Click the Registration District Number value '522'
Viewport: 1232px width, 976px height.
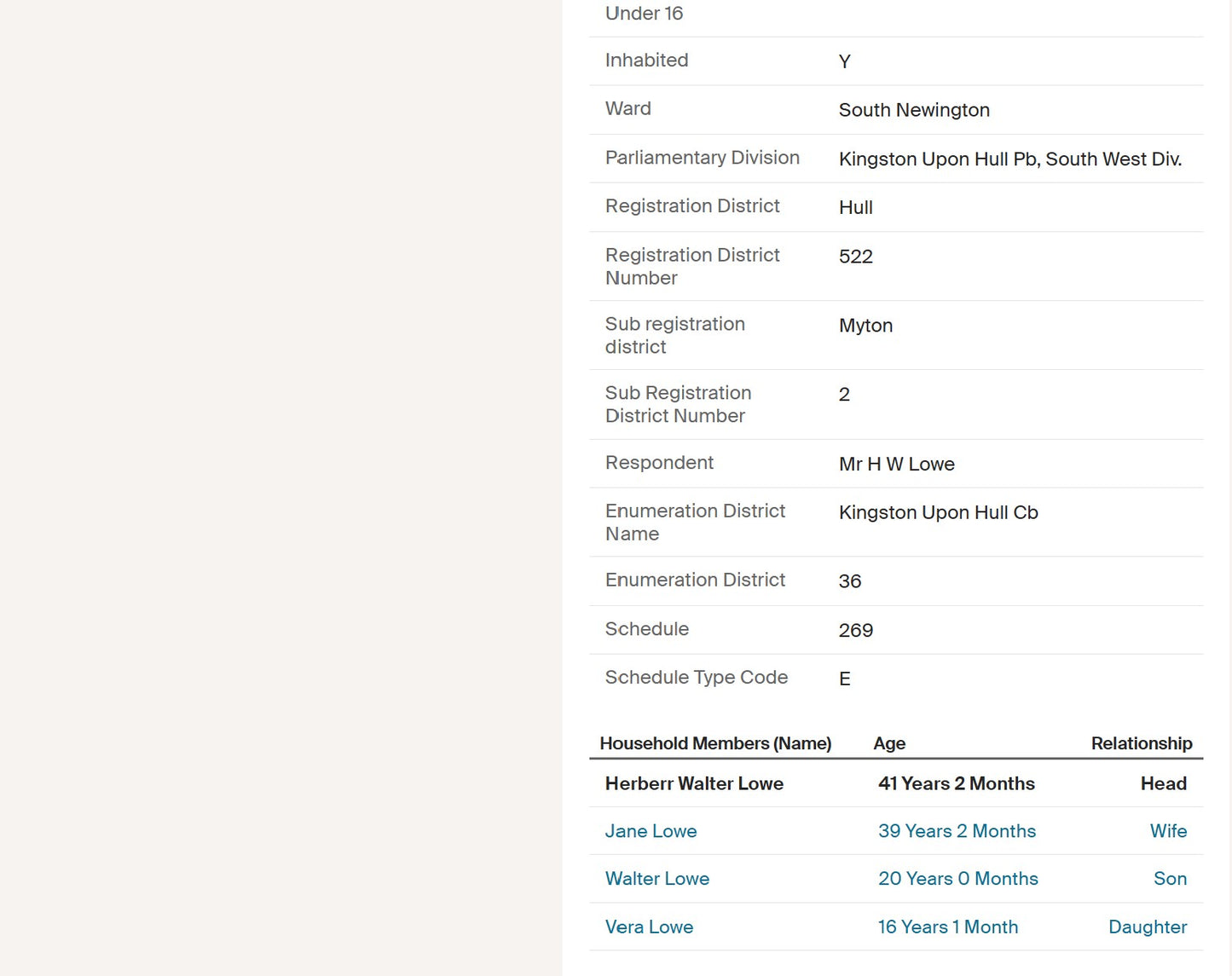click(x=855, y=257)
